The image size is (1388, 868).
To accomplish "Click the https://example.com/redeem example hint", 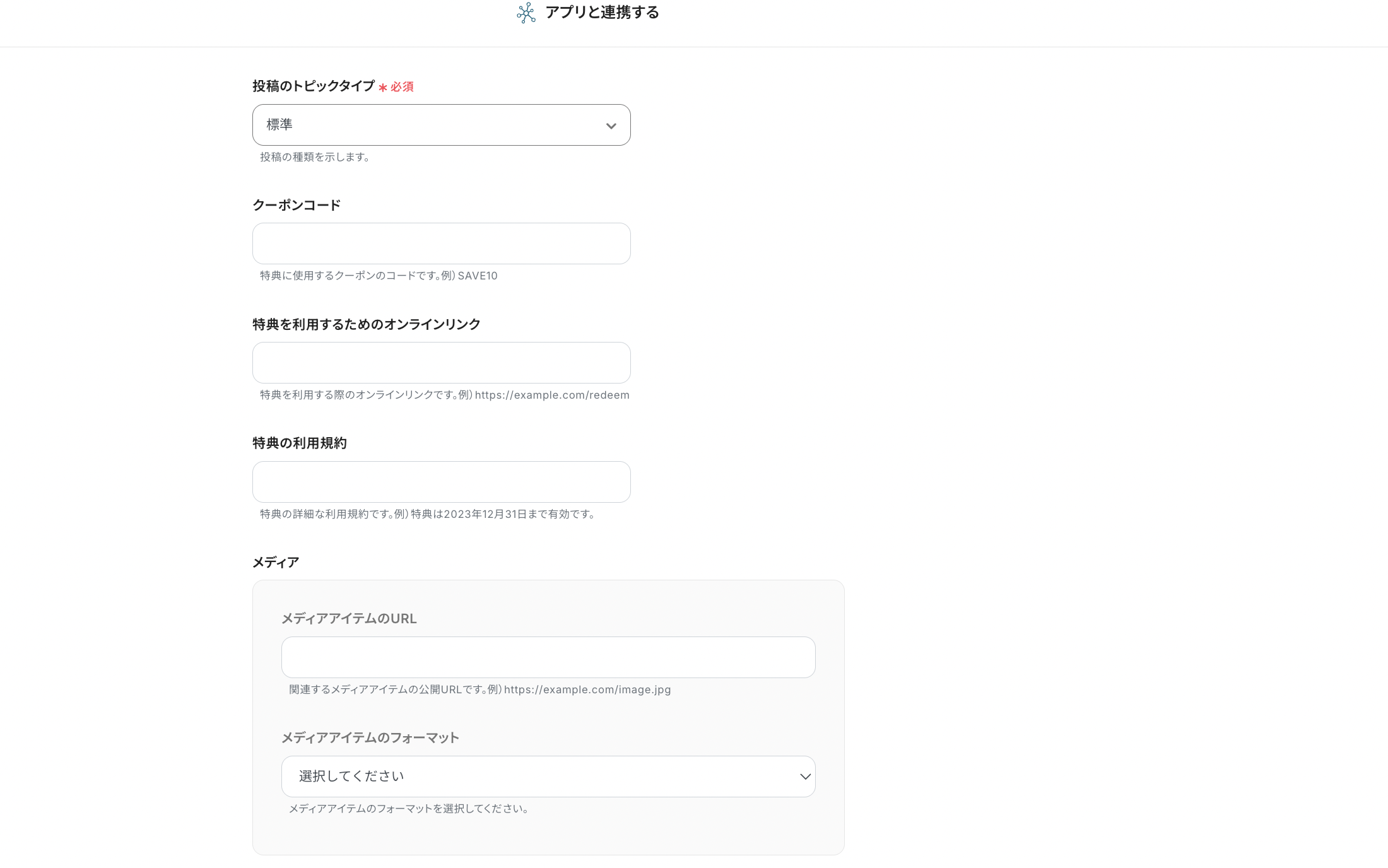I will point(552,395).
